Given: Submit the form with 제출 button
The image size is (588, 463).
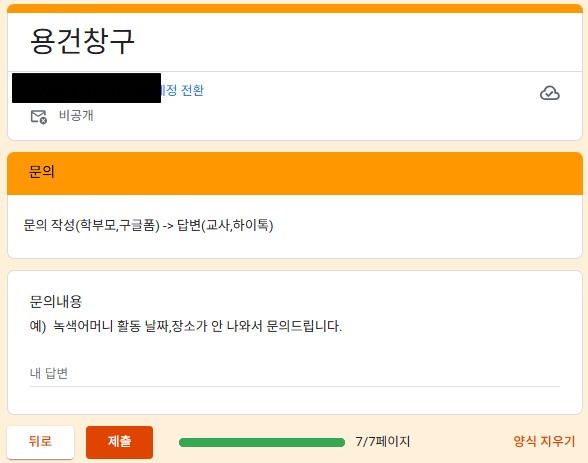Looking at the screenshot, I should click(119, 442).
